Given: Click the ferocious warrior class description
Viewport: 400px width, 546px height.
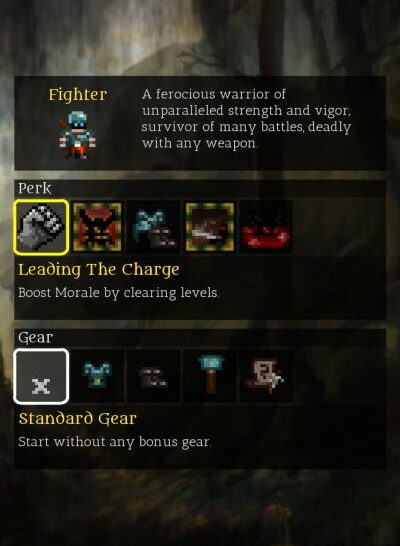Looking at the screenshot, I should coord(246,119).
